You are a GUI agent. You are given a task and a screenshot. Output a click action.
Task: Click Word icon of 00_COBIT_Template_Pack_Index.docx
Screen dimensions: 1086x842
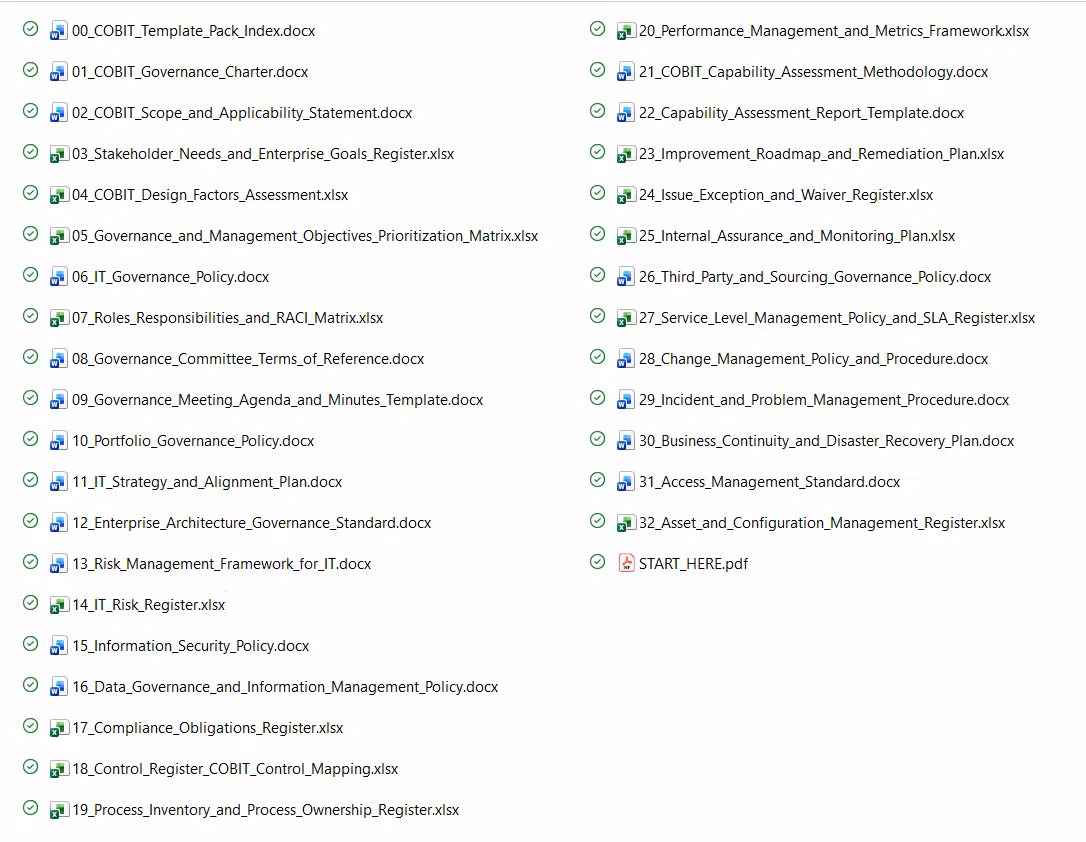point(58,31)
